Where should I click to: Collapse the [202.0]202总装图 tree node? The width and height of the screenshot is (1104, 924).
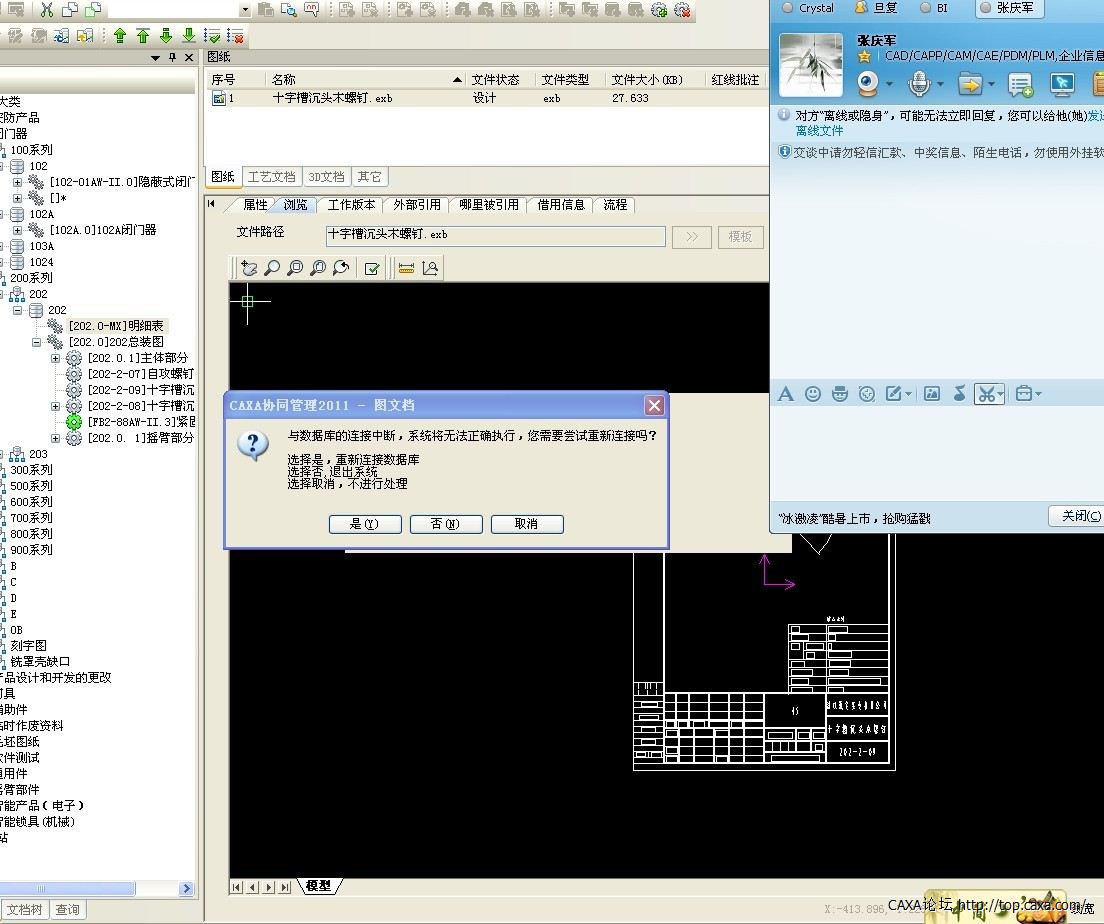pyautogui.click(x=37, y=342)
